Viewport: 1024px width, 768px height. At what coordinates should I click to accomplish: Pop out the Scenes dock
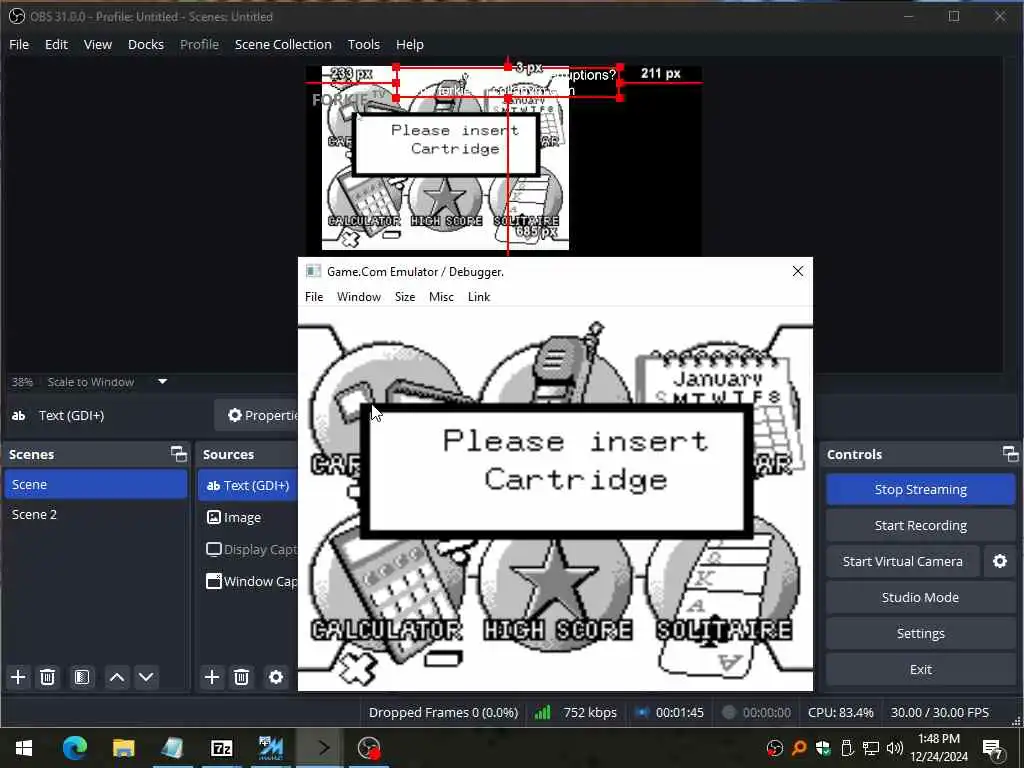click(178, 454)
